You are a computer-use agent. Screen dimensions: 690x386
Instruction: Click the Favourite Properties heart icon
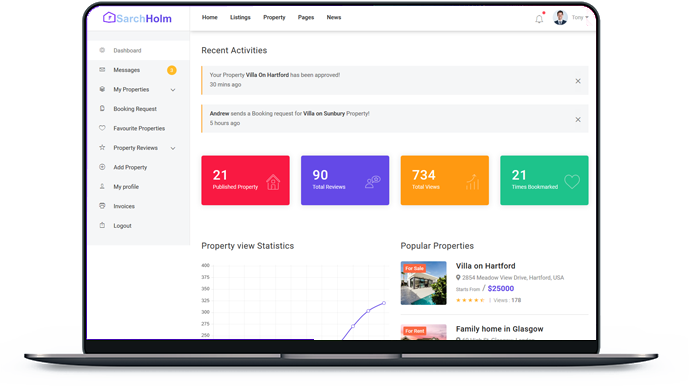point(102,128)
